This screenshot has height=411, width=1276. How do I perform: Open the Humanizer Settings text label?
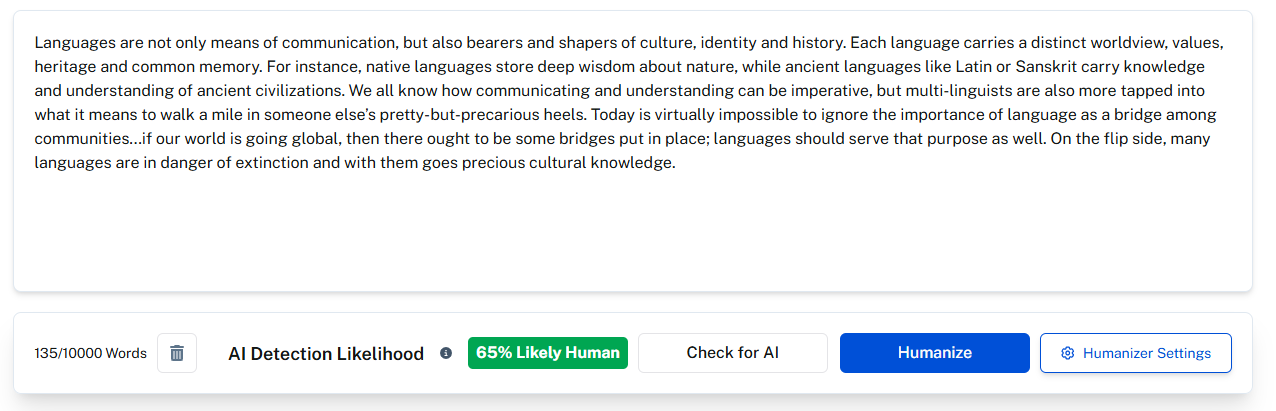pos(1146,353)
